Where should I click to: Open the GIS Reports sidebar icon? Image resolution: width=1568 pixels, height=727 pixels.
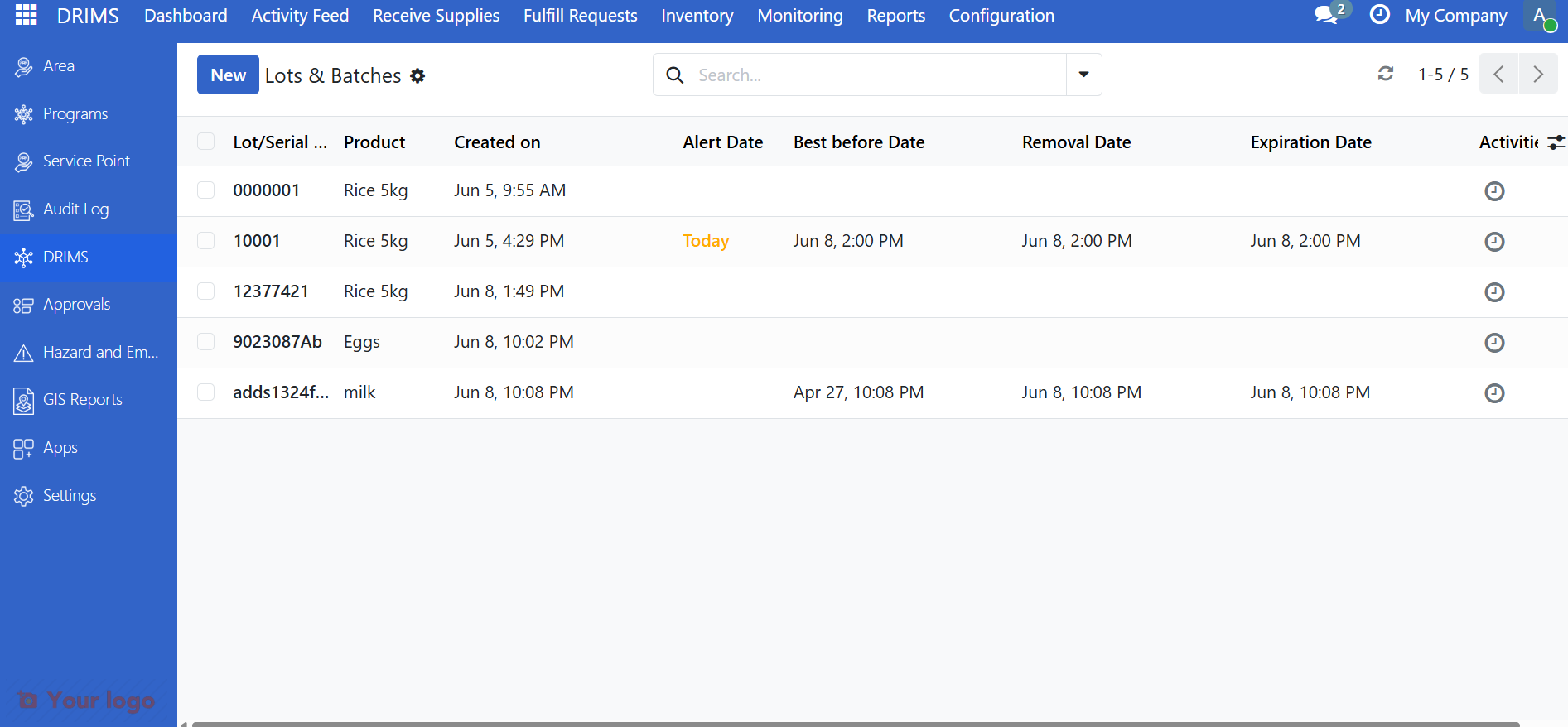(23, 400)
